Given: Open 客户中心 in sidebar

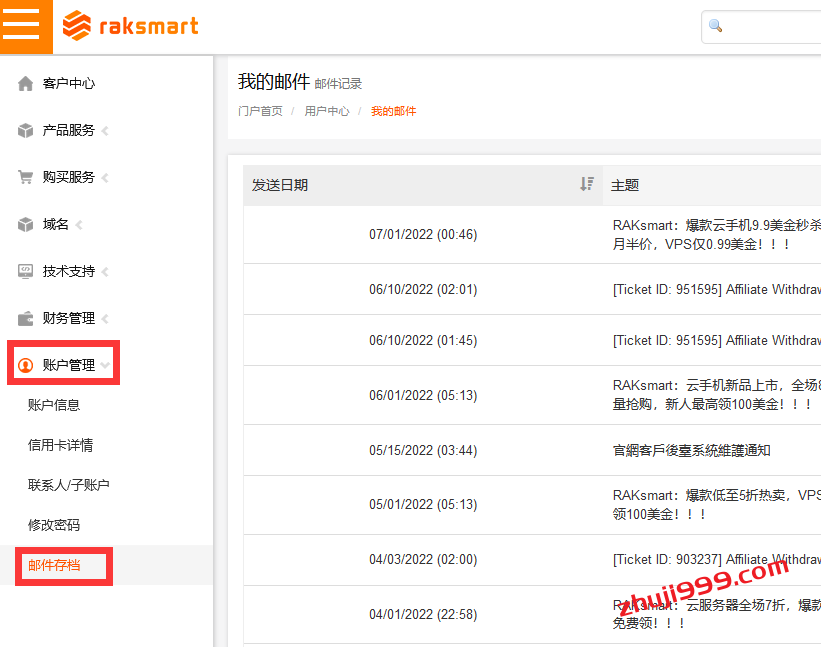Looking at the screenshot, I should [69, 83].
